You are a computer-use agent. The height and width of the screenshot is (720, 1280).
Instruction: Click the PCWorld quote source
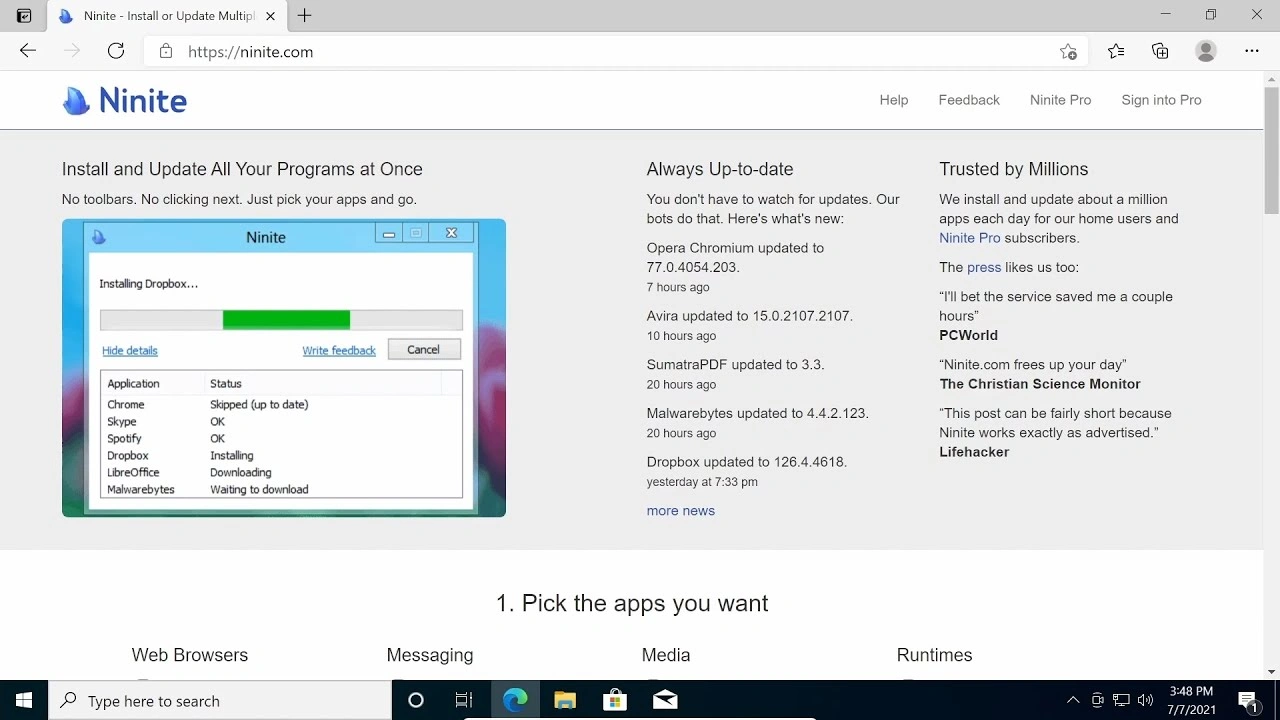pos(968,335)
